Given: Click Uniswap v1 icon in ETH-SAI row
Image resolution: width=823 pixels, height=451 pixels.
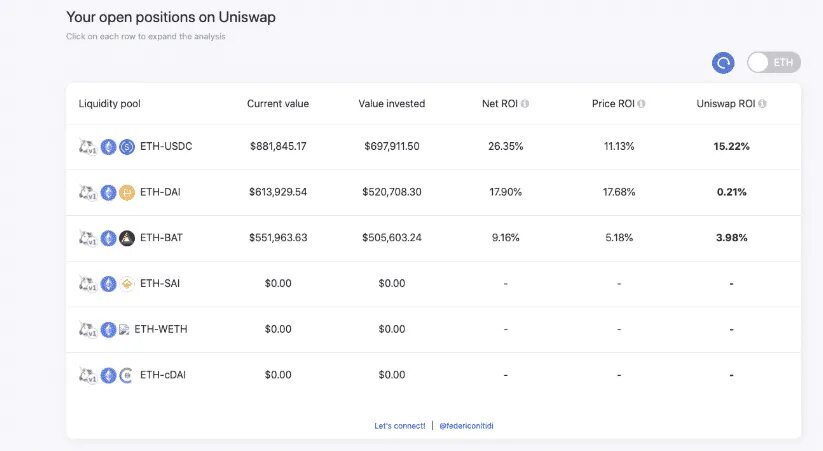Looking at the screenshot, I should click(x=88, y=284).
